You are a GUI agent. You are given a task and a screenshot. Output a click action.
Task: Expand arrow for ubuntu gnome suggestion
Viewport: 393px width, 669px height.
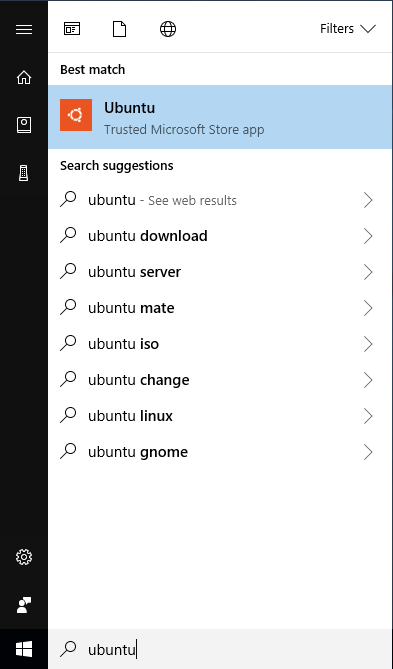[368, 452]
